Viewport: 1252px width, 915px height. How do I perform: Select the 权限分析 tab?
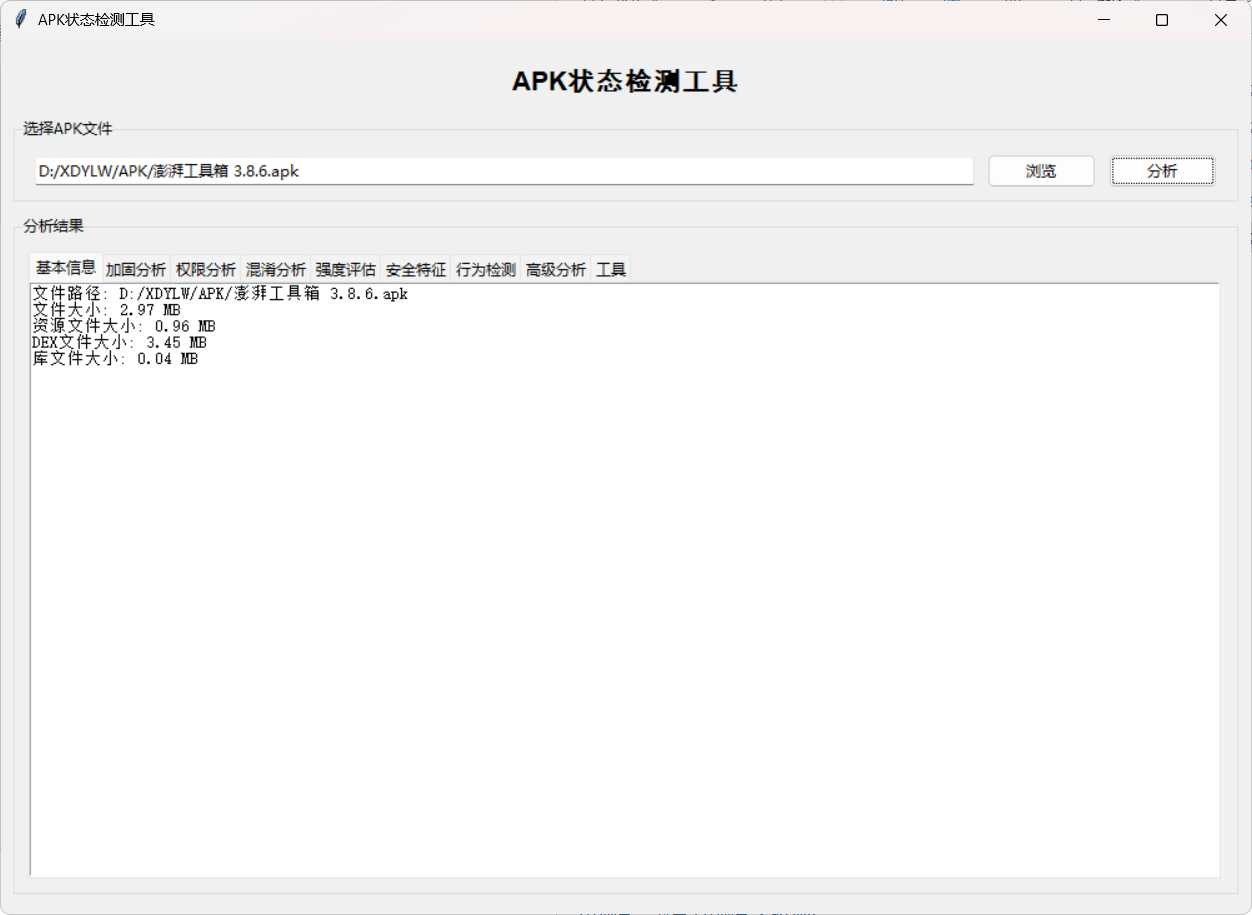(x=205, y=267)
